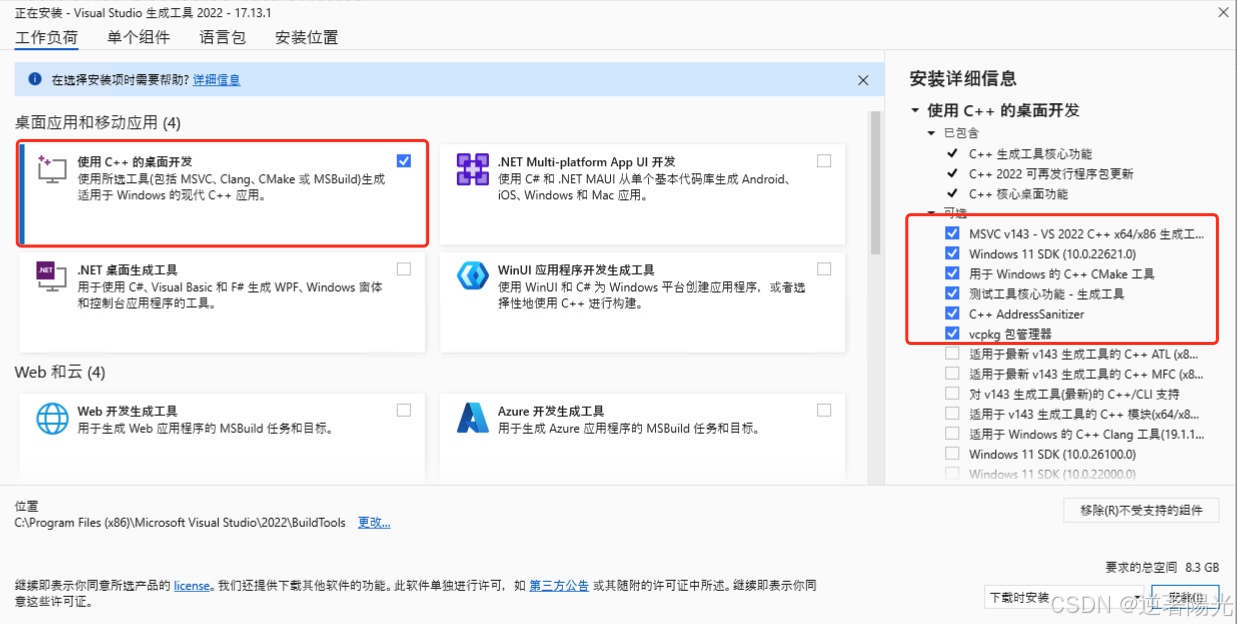1237x624 pixels.
Task: Close the installer window
Action: [x=1222, y=12]
